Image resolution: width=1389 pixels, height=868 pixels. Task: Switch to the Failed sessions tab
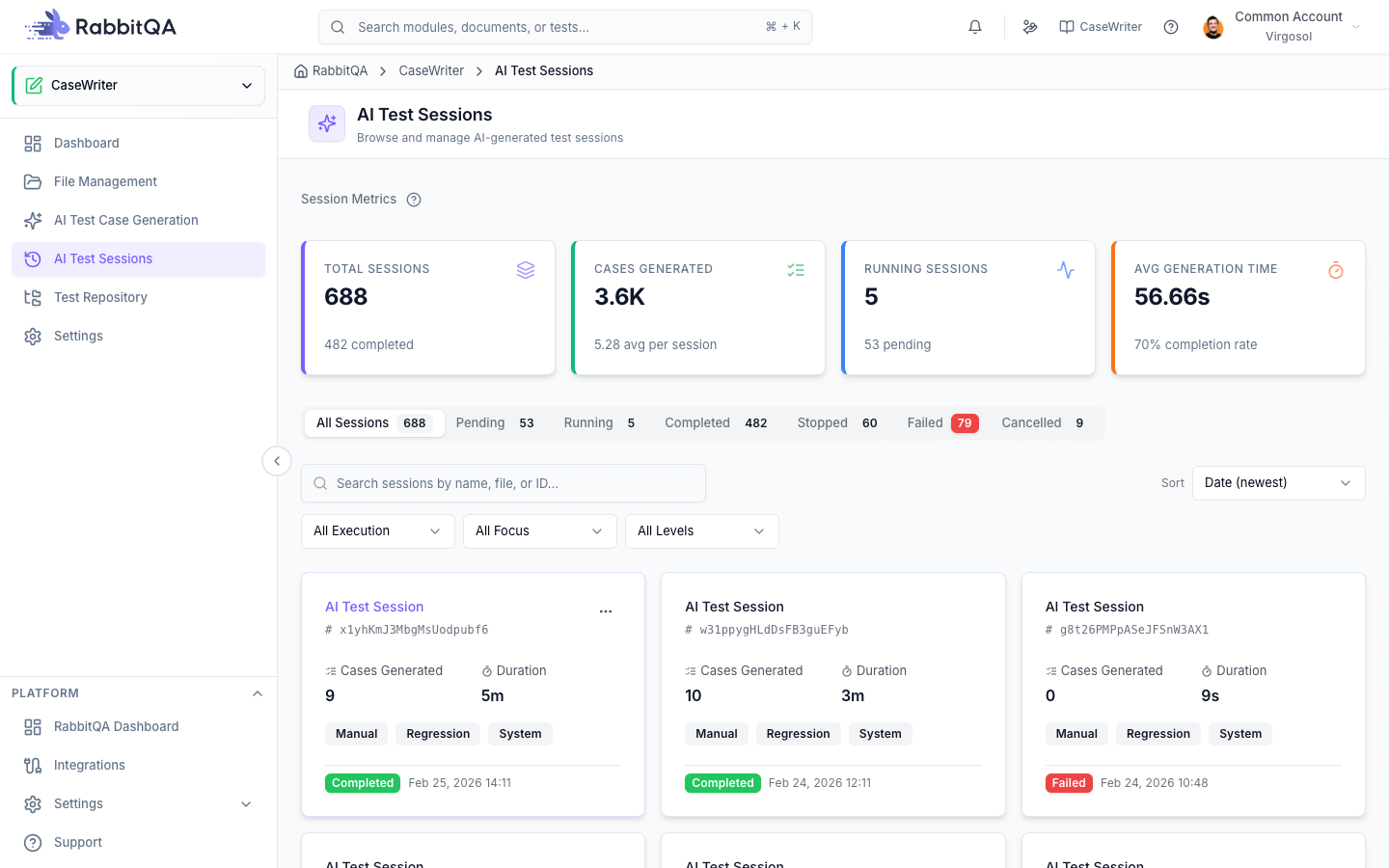(942, 423)
